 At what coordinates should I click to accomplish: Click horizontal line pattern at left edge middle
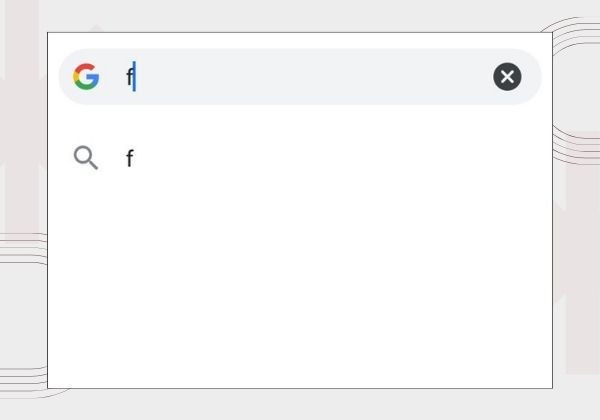click(x=23, y=249)
